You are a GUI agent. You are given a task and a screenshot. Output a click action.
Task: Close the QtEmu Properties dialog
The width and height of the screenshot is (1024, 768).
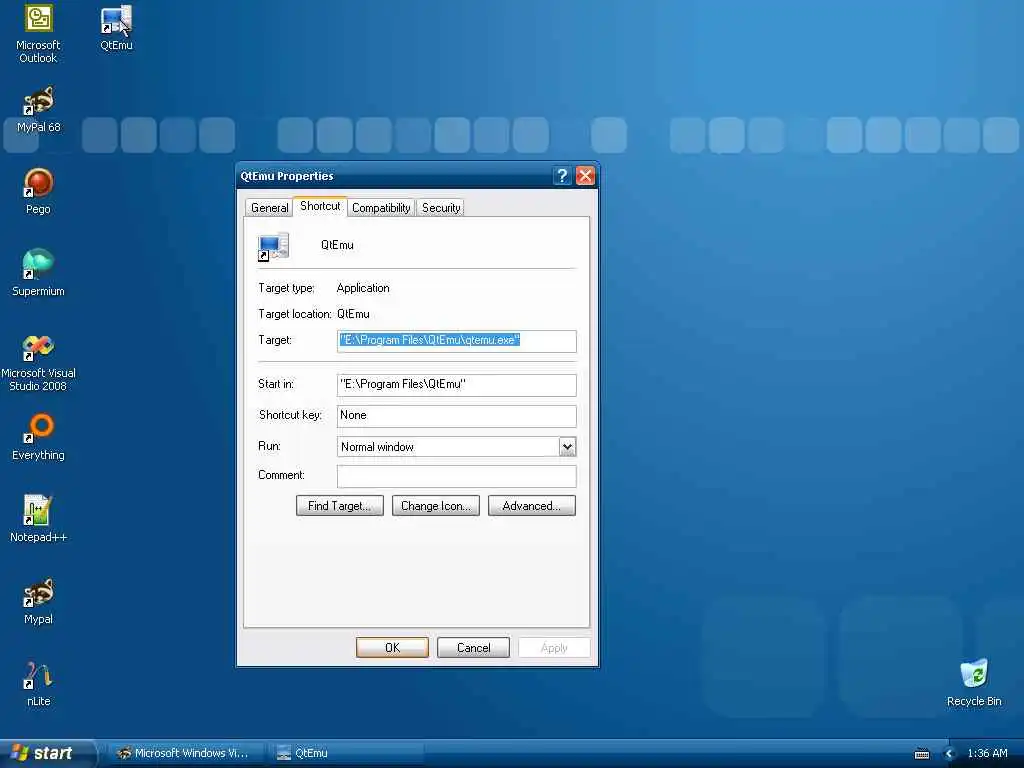point(585,176)
